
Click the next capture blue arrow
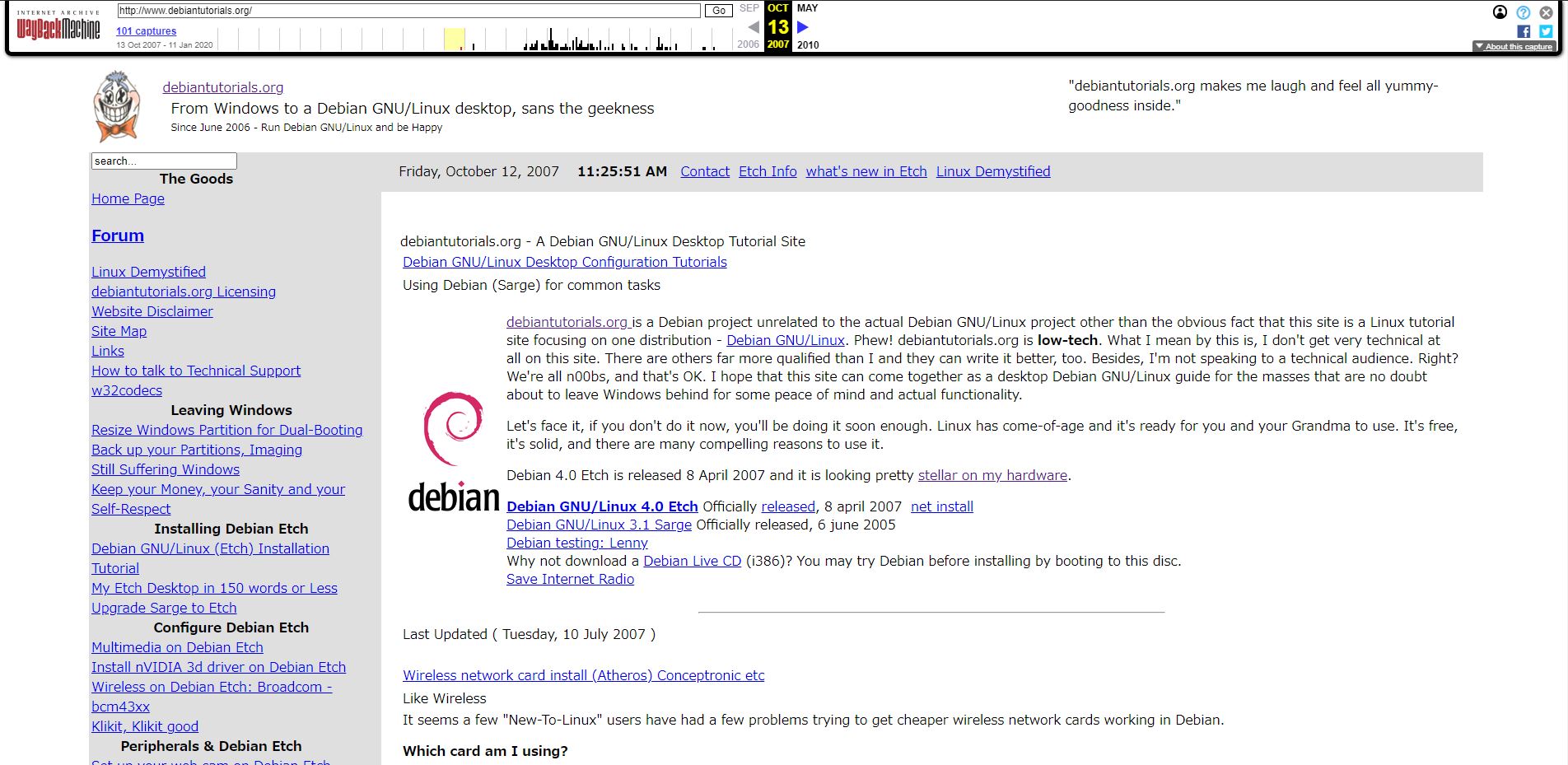(803, 27)
